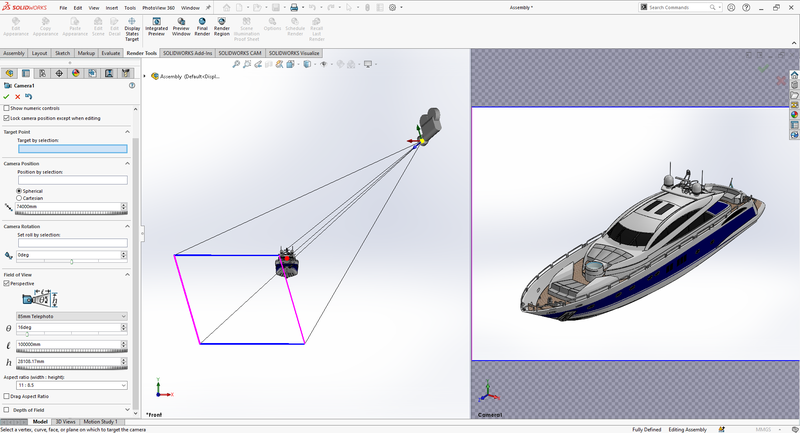Click the field of view angle slider
This screenshot has width=800, height=433.
click(x=72, y=334)
